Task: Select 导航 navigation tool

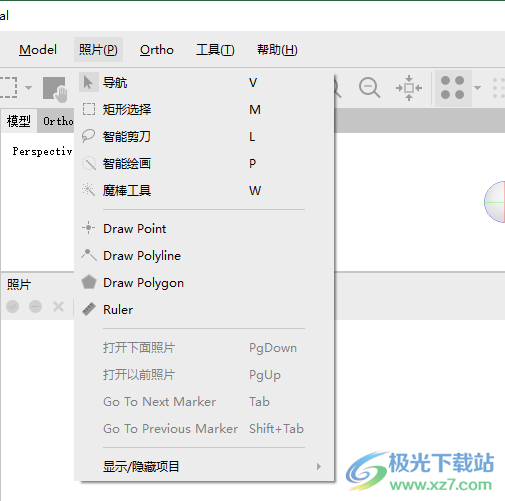Action: click(x=204, y=82)
